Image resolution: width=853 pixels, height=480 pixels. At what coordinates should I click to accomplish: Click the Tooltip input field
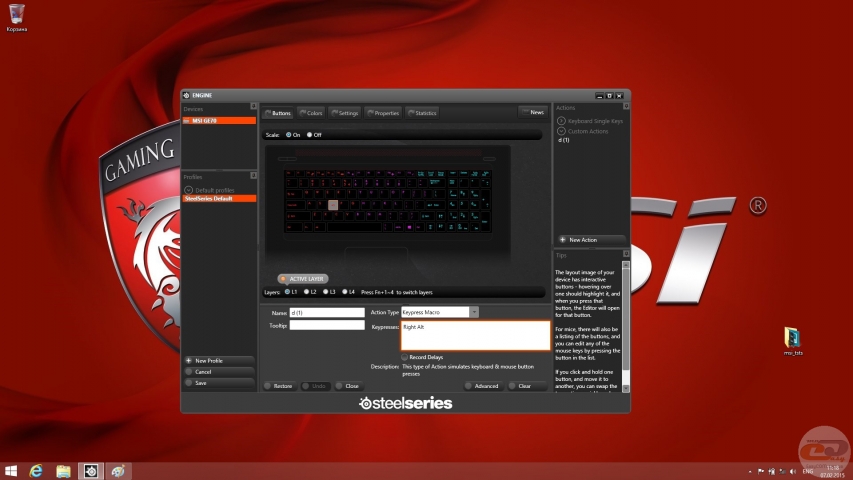click(x=327, y=325)
